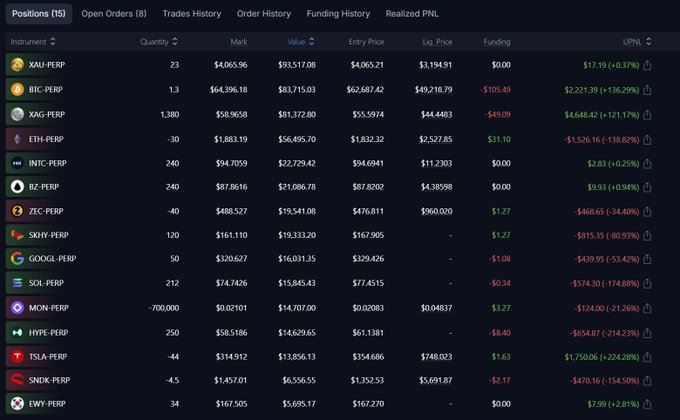The image size is (680, 420).
Task: Select EWY-PERP value $5,695.17
Action: [x=299, y=404]
